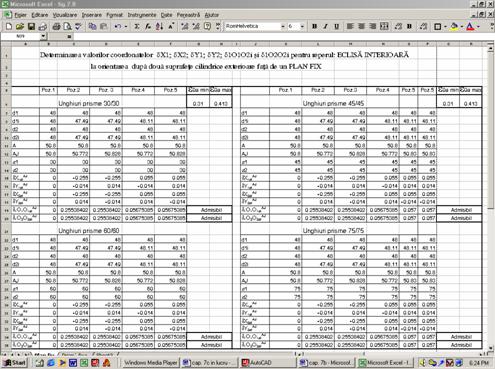This screenshot has width=495, height=369.
Task: Toggle Bold formatting
Action: 314,26
